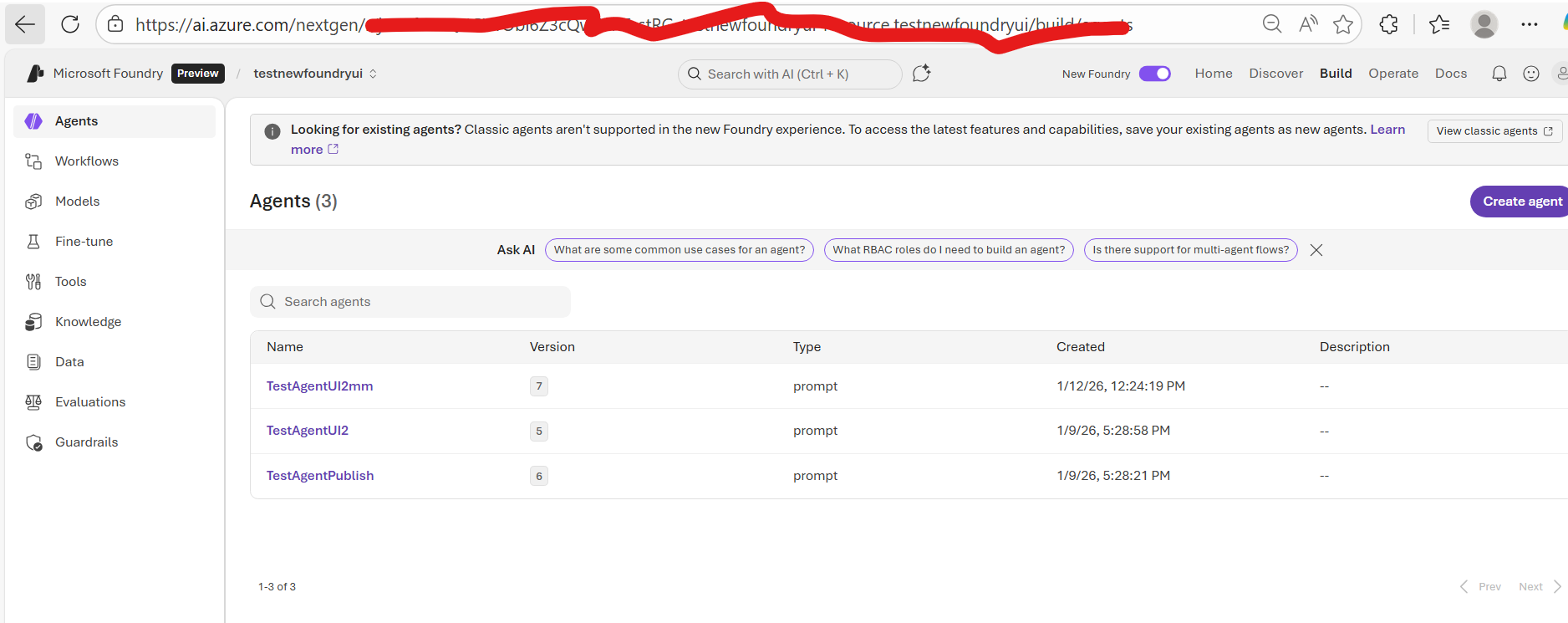Screen dimensions: 1568x623
Task: Click the Next pagination button
Action: 1540,586
